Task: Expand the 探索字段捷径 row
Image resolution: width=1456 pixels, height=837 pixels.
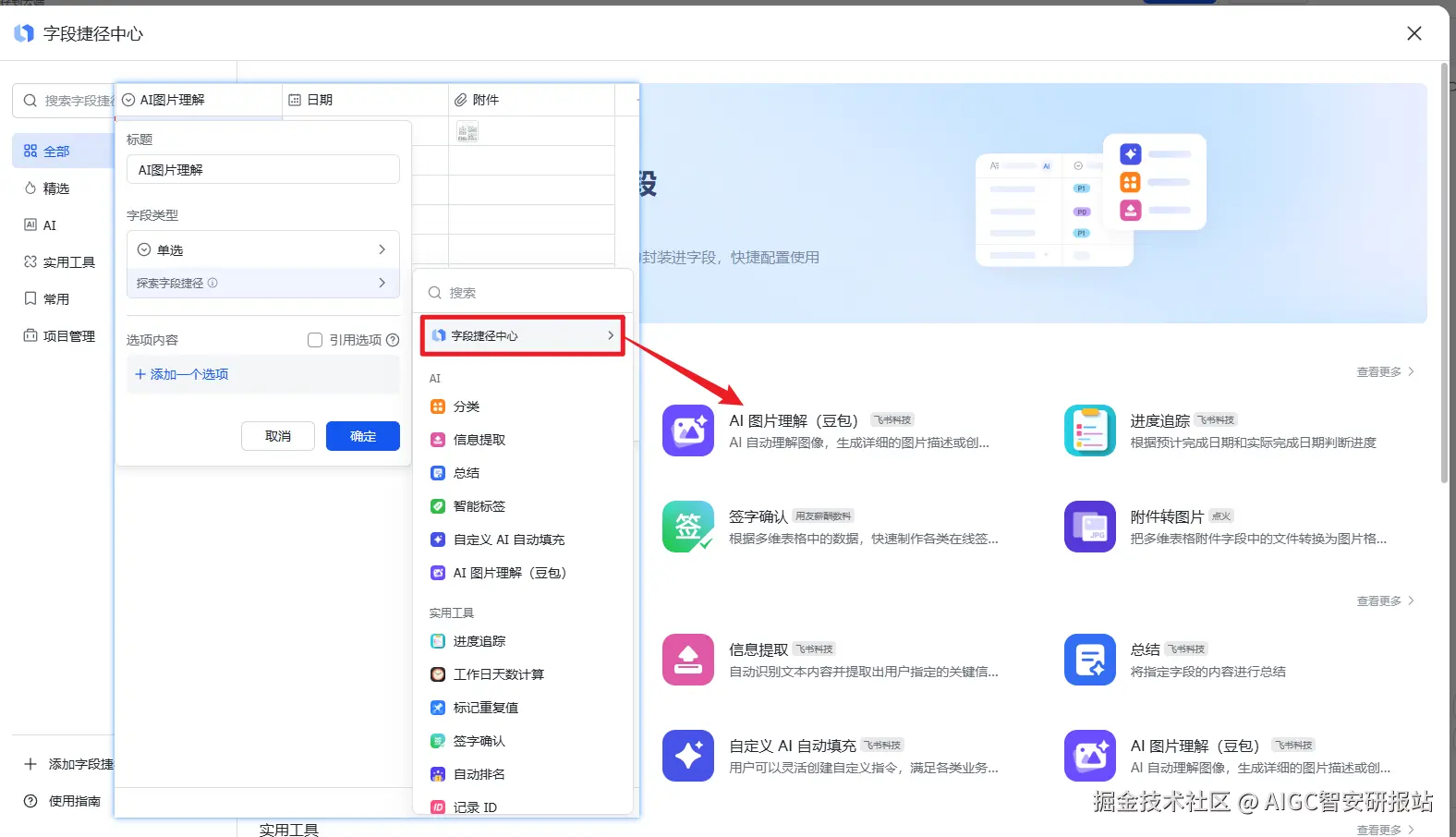Action: pyautogui.click(x=262, y=283)
